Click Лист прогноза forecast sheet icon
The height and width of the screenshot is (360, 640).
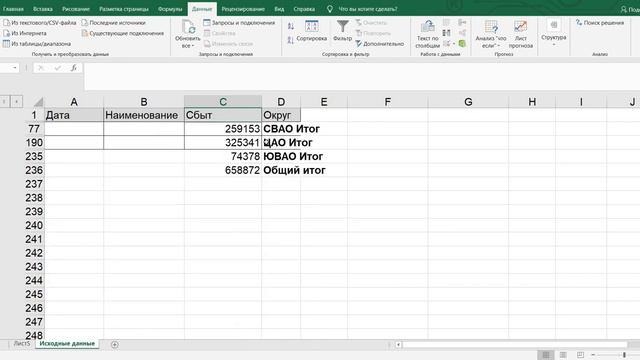click(x=520, y=27)
